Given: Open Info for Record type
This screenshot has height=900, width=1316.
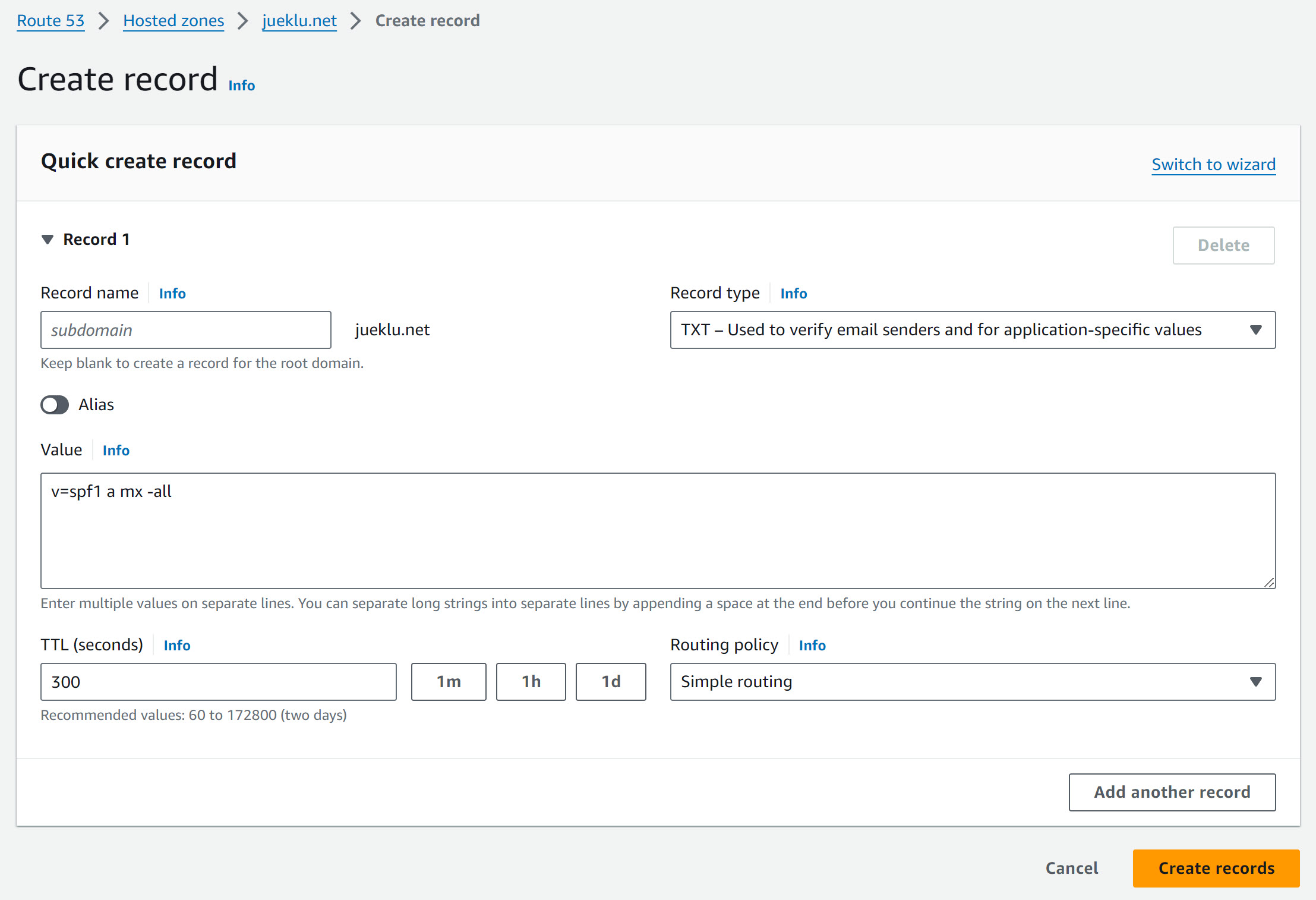Looking at the screenshot, I should coord(793,294).
